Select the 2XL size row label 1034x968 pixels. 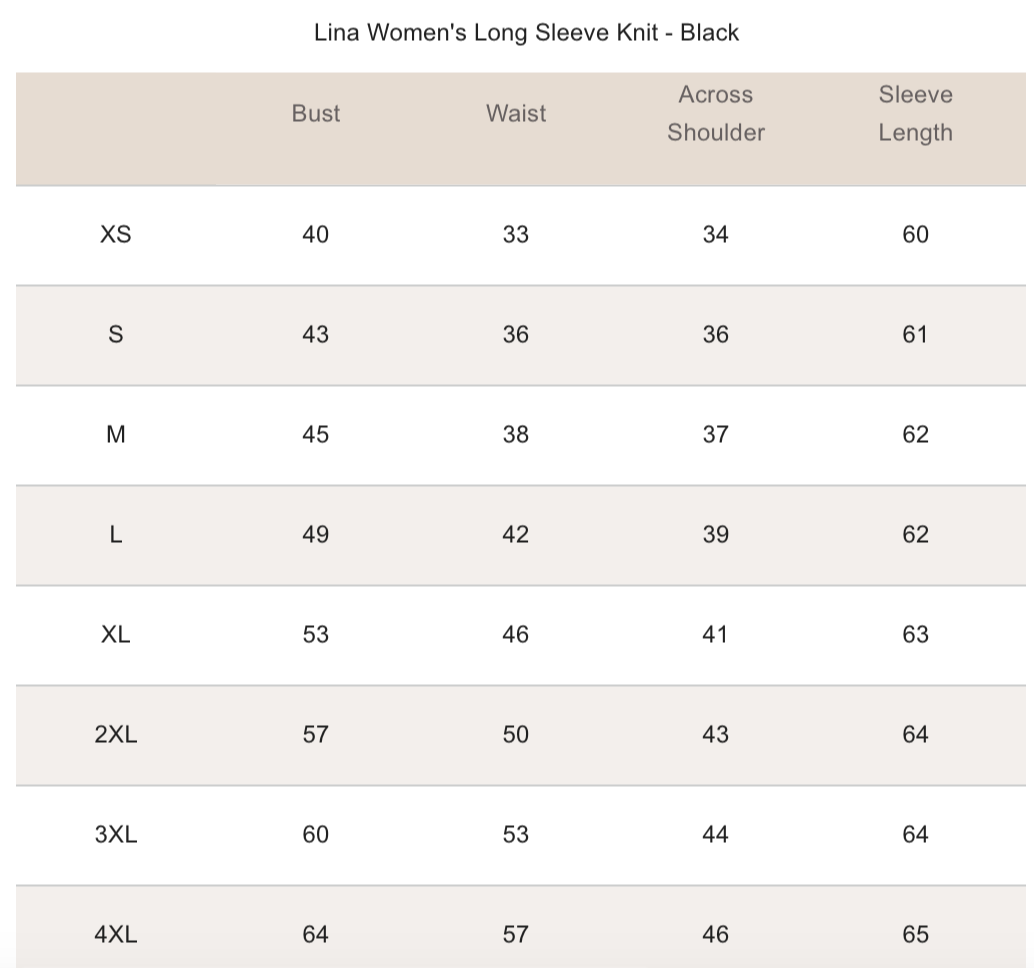coord(116,734)
